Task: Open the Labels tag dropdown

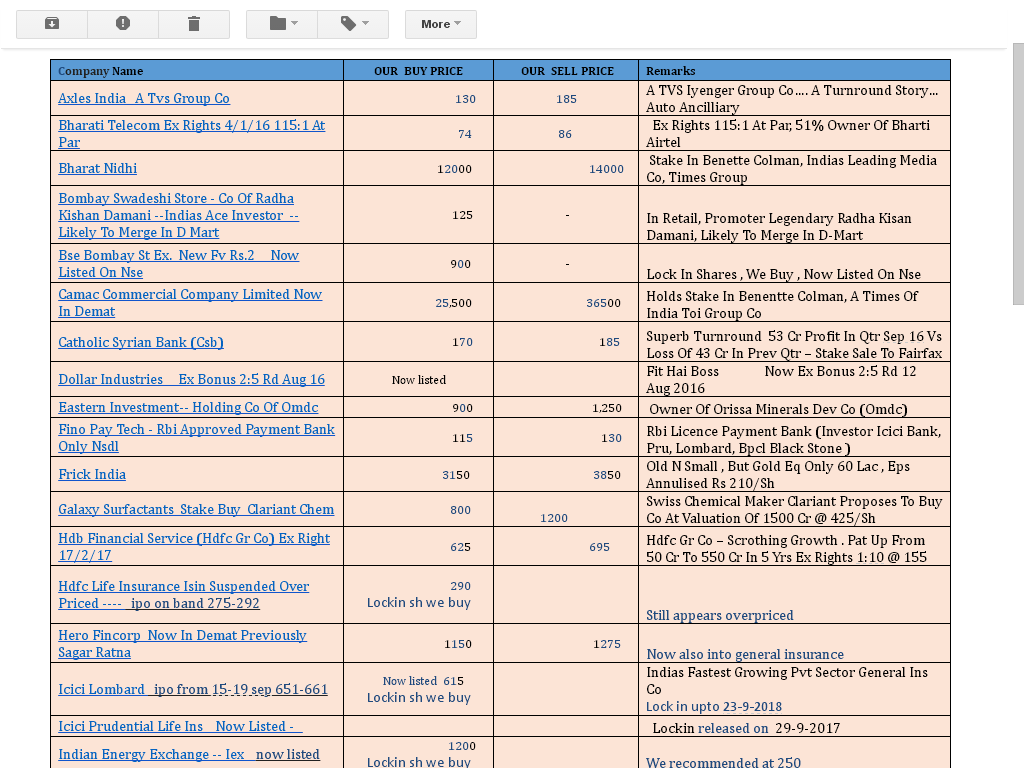Action: (353, 24)
